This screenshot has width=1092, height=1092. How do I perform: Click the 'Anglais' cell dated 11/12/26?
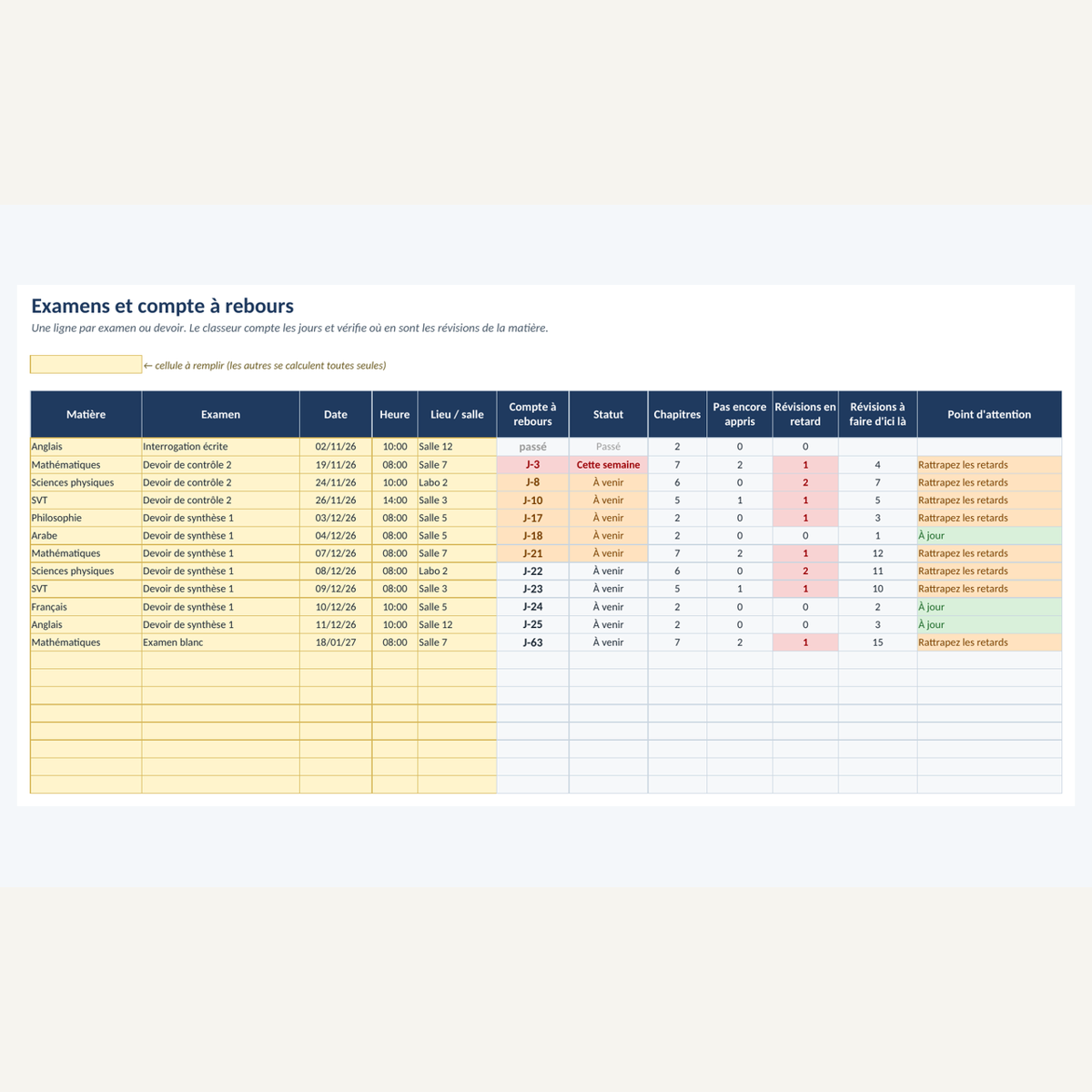click(x=86, y=625)
